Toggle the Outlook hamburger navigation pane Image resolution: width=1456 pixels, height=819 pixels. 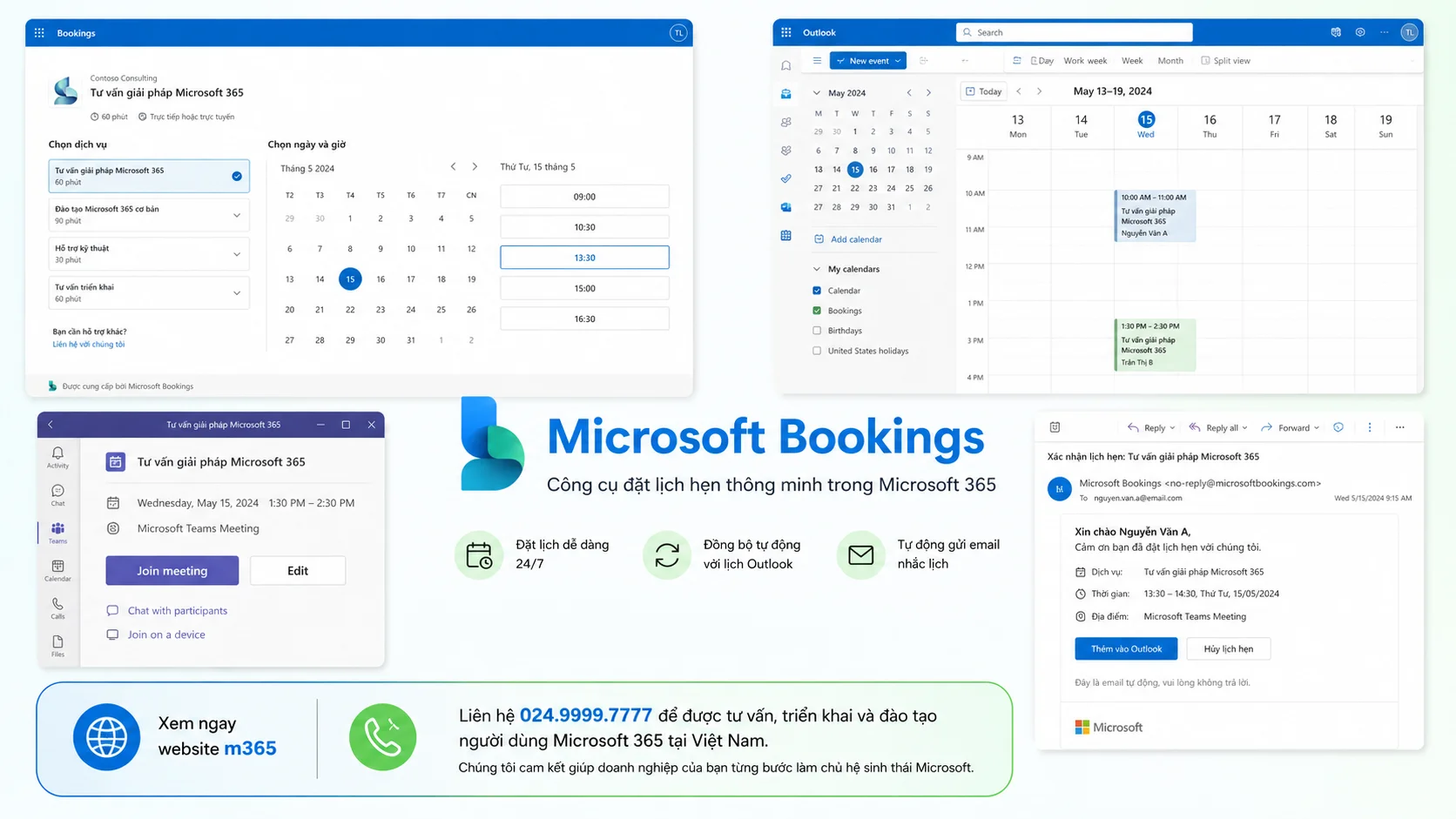[x=817, y=61]
